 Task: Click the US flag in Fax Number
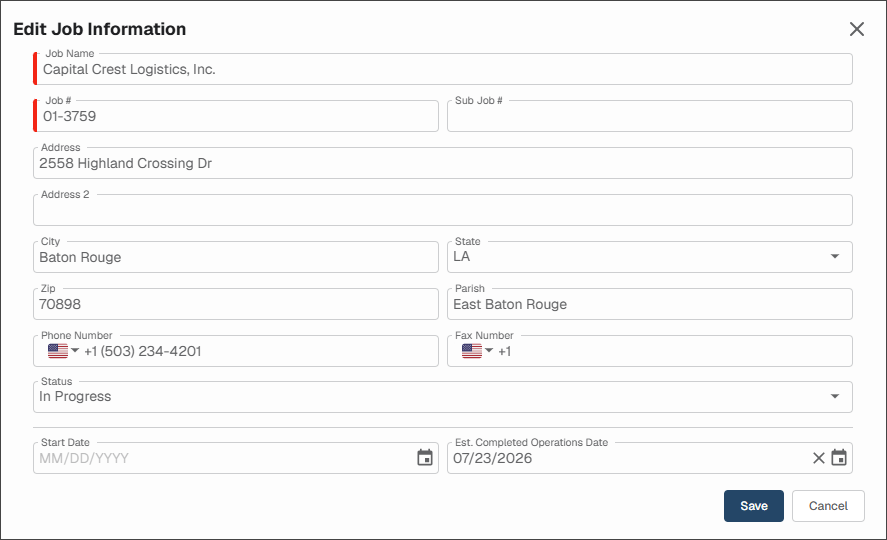(x=472, y=351)
